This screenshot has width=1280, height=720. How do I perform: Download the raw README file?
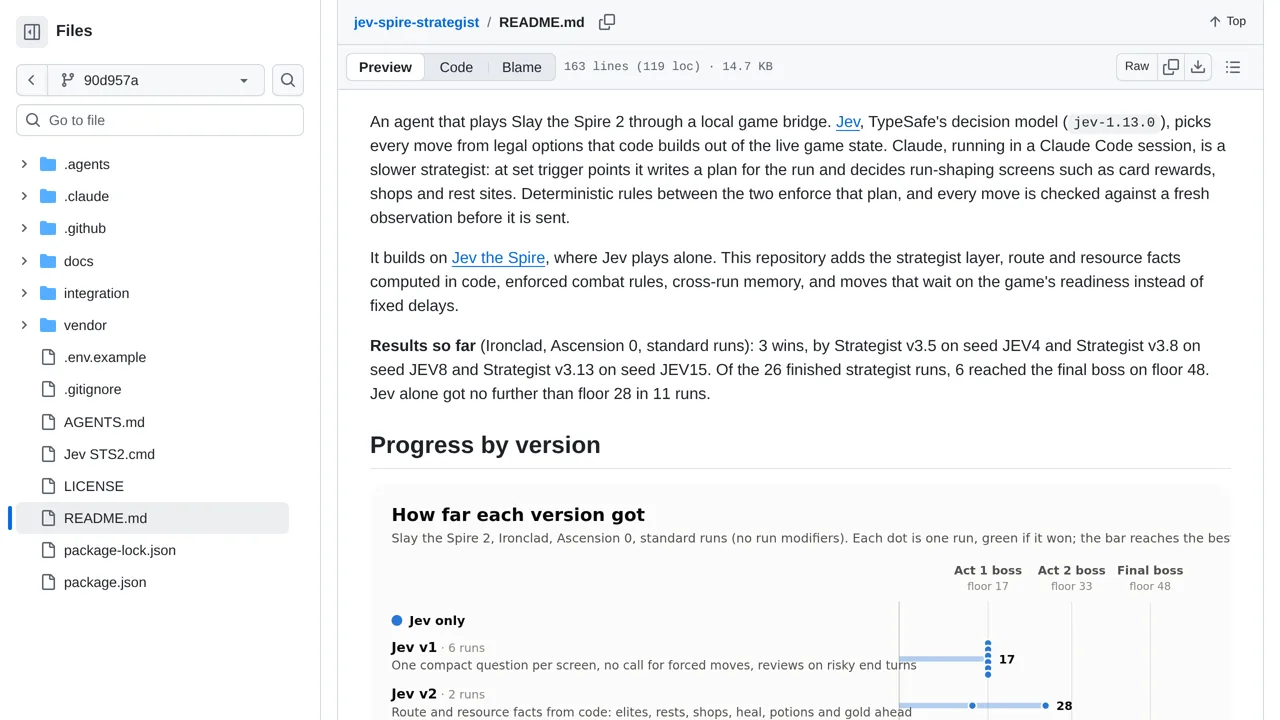[x=1198, y=67]
